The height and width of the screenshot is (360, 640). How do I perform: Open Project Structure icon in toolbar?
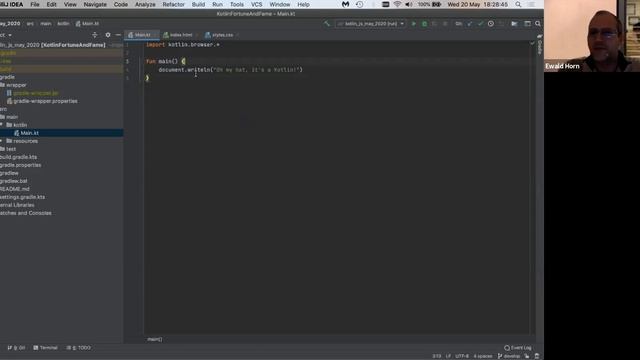(x=514, y=24)
